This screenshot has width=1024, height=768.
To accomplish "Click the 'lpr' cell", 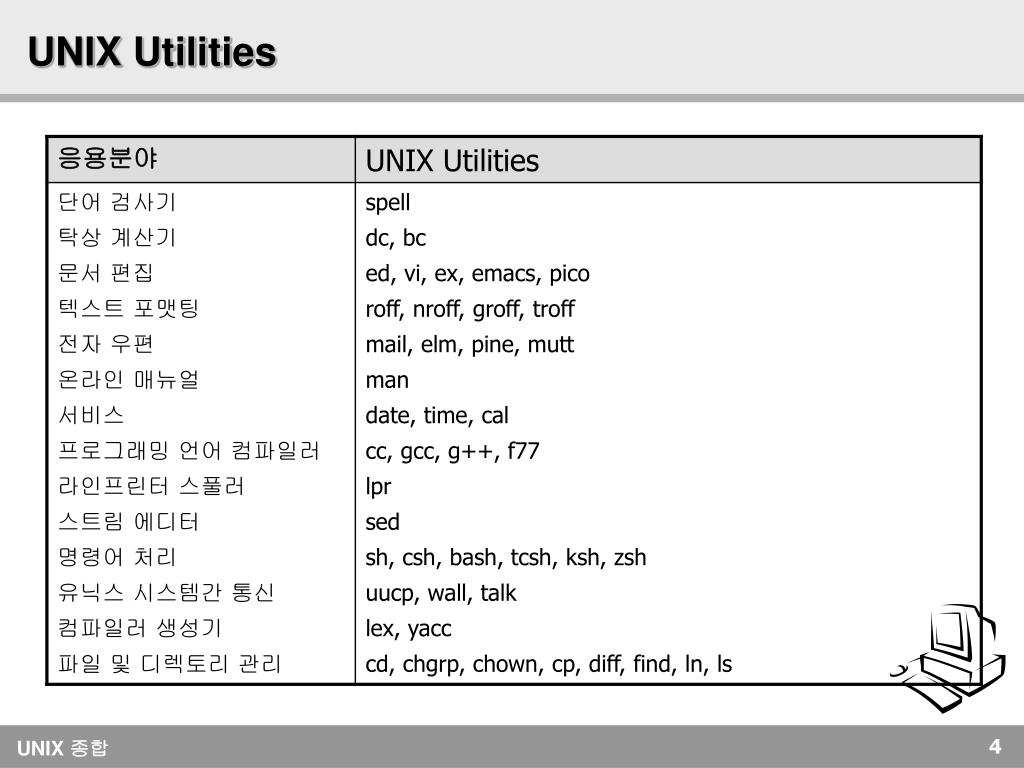I will click(x=378, y=487).
